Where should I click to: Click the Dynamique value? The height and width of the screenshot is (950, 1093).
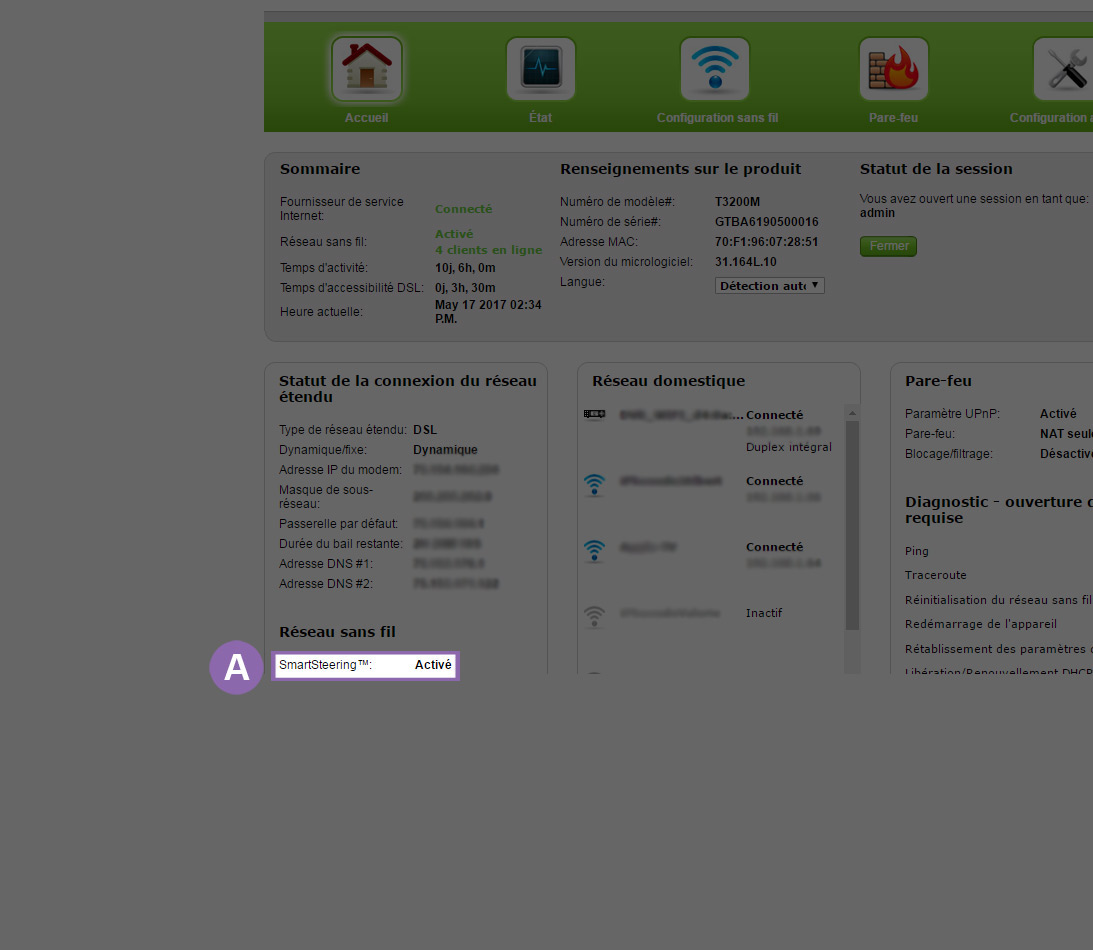point(445,450)
